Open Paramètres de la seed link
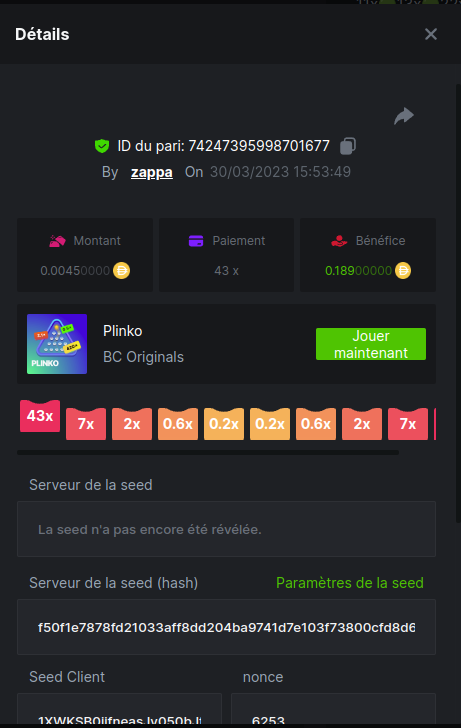461x728 pixels. point(350,583)
